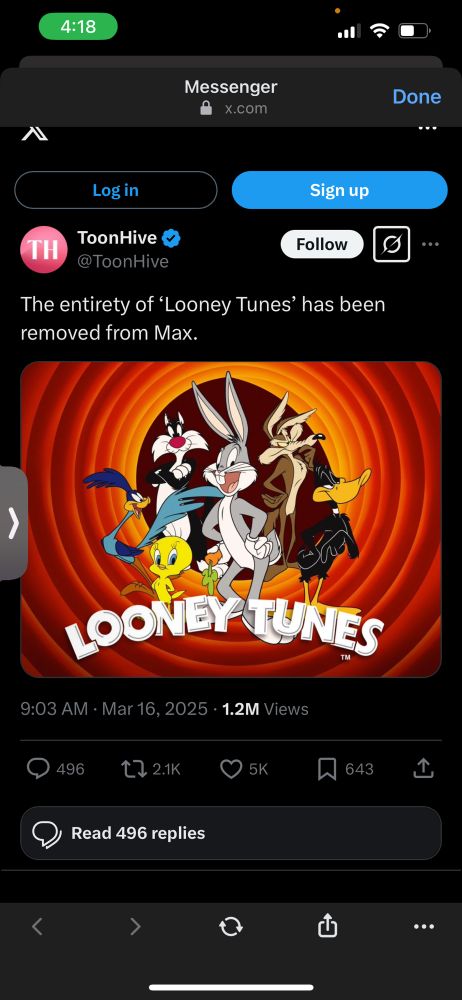The width and height of the screenshot is (462, 1000).
Task: Go forward with the browser forward arrow
Action: pos(135,926)
